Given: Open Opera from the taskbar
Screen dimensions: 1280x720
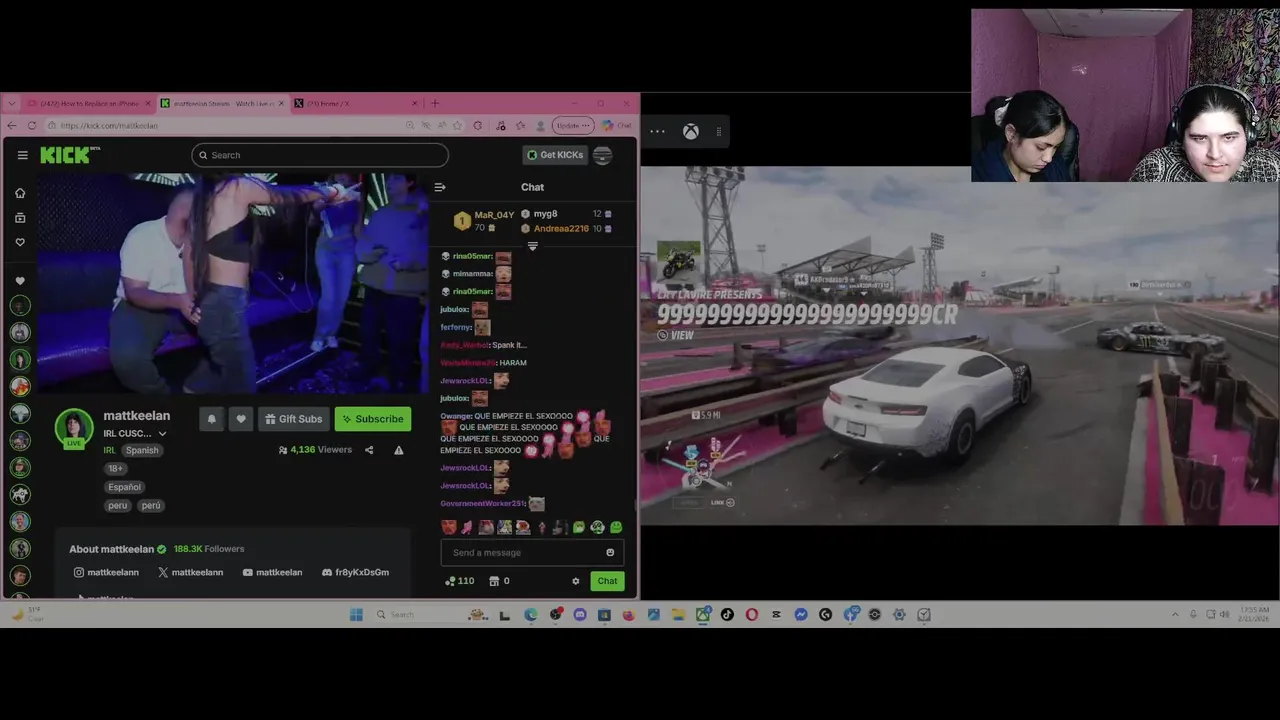Looking at the screenshot, I should point(752,614).
